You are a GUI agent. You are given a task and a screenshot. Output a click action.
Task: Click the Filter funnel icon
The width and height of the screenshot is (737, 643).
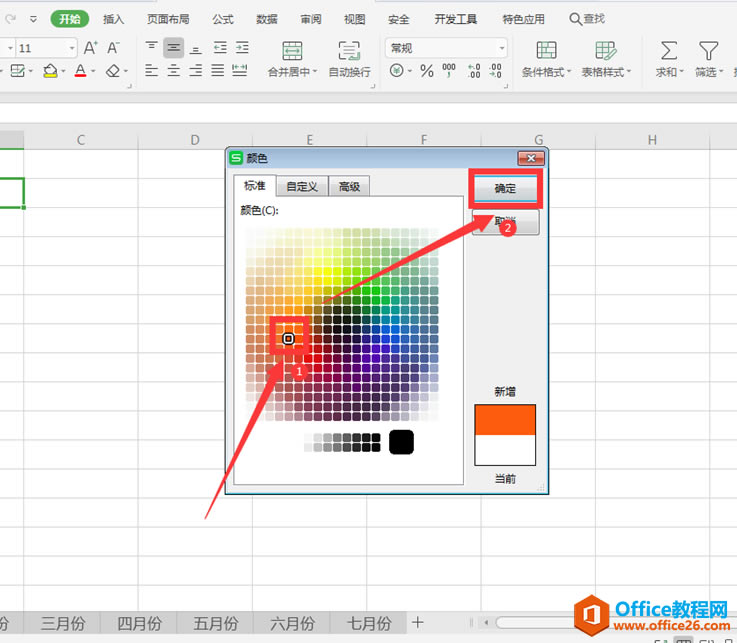[x=708, y=50]
